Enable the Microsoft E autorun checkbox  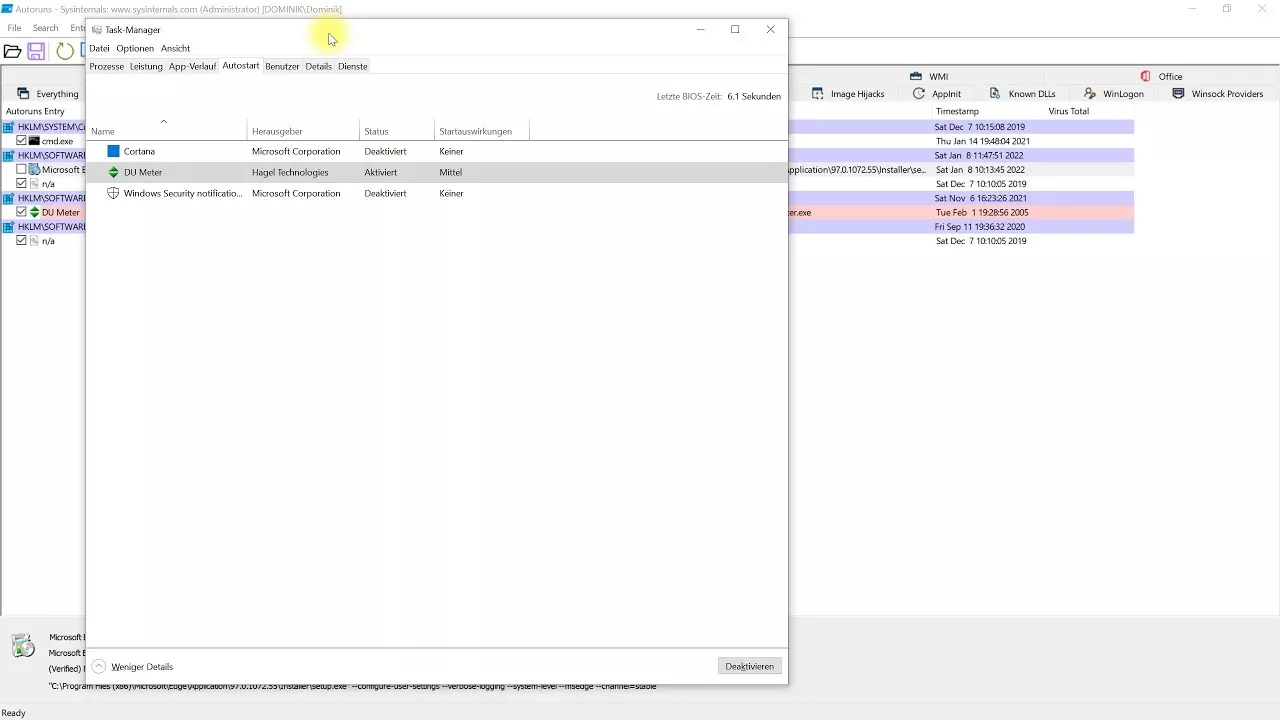[x=21, y=169]
